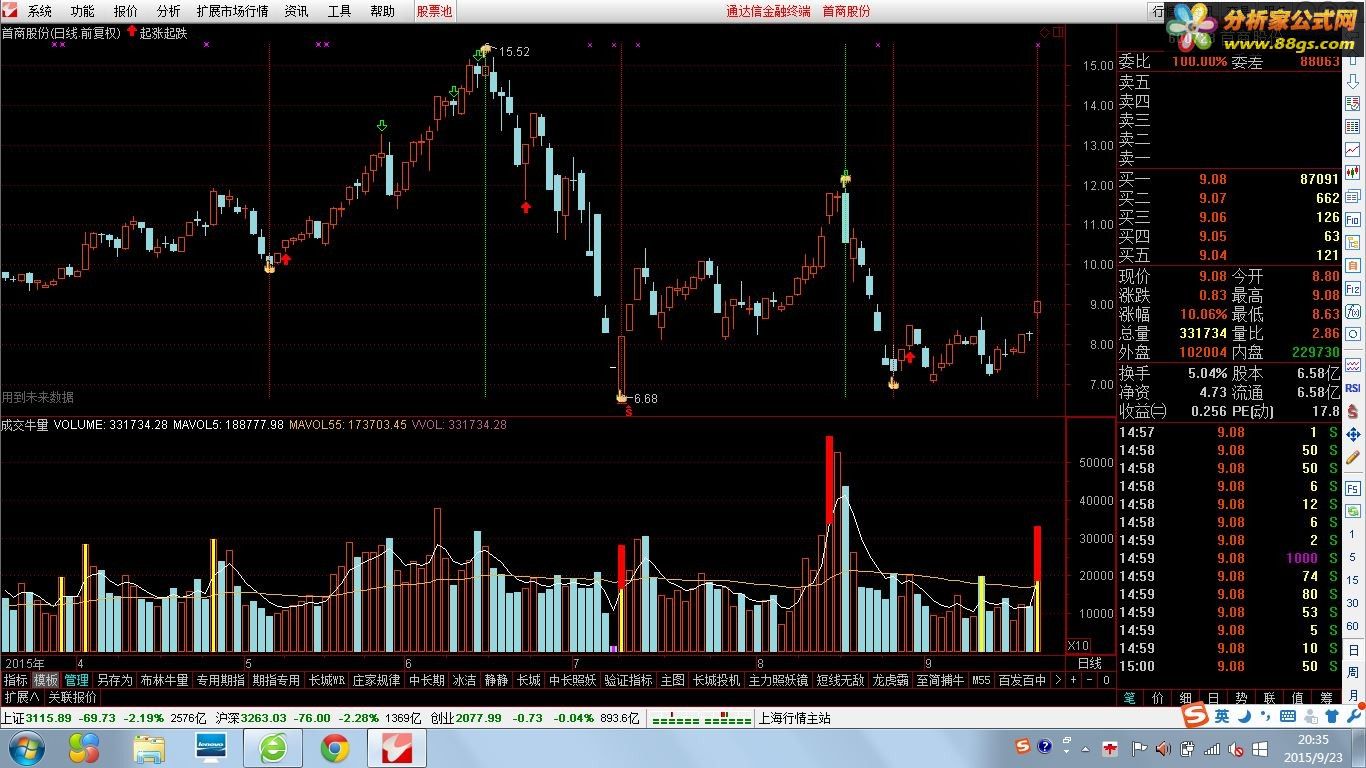Image resolution: width=1366 pixels, height=768 pixels.
Task: Open the Sogou skin shirt icon
Action: [x=1332, y=716]
